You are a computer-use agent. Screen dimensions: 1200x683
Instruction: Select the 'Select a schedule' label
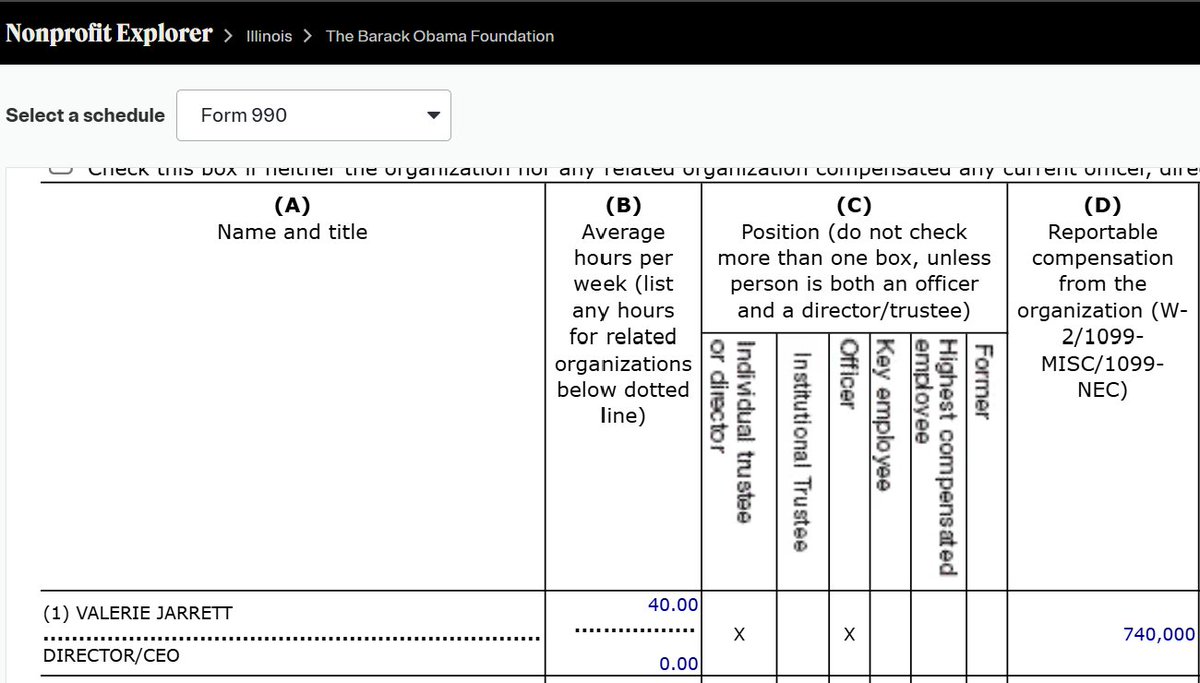click(85, 115)
